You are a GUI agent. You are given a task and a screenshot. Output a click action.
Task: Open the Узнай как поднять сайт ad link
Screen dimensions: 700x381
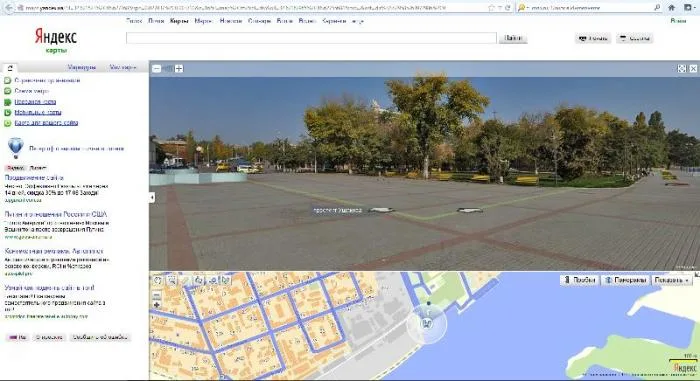pyautogui.click(x=50, y=288)
